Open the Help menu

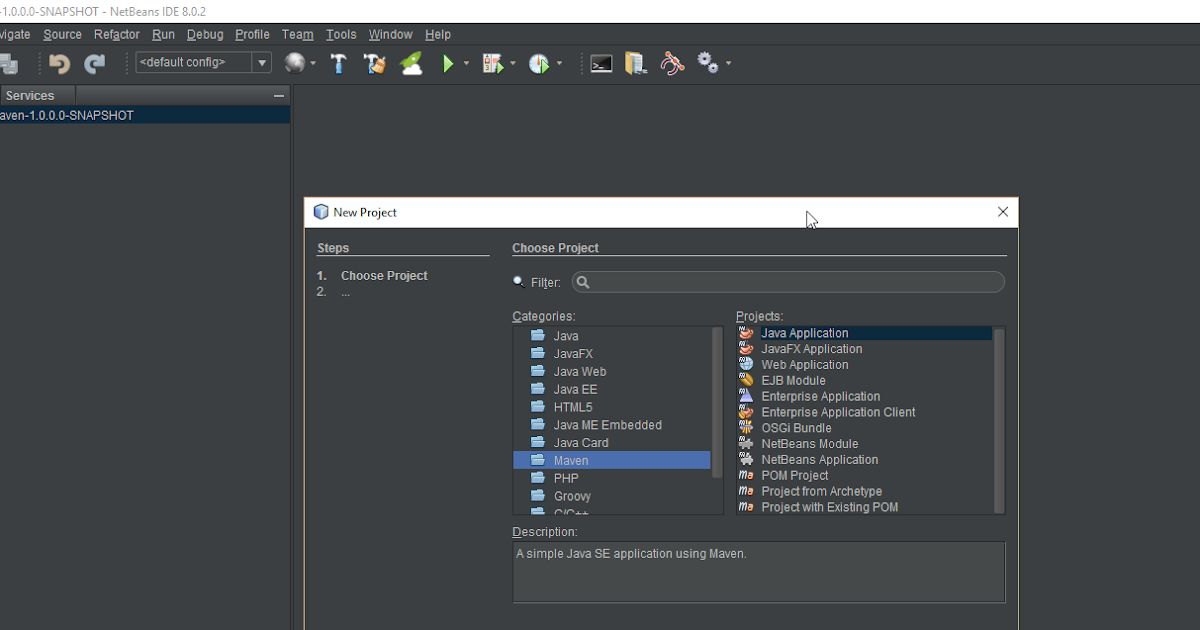pos(437,34)
